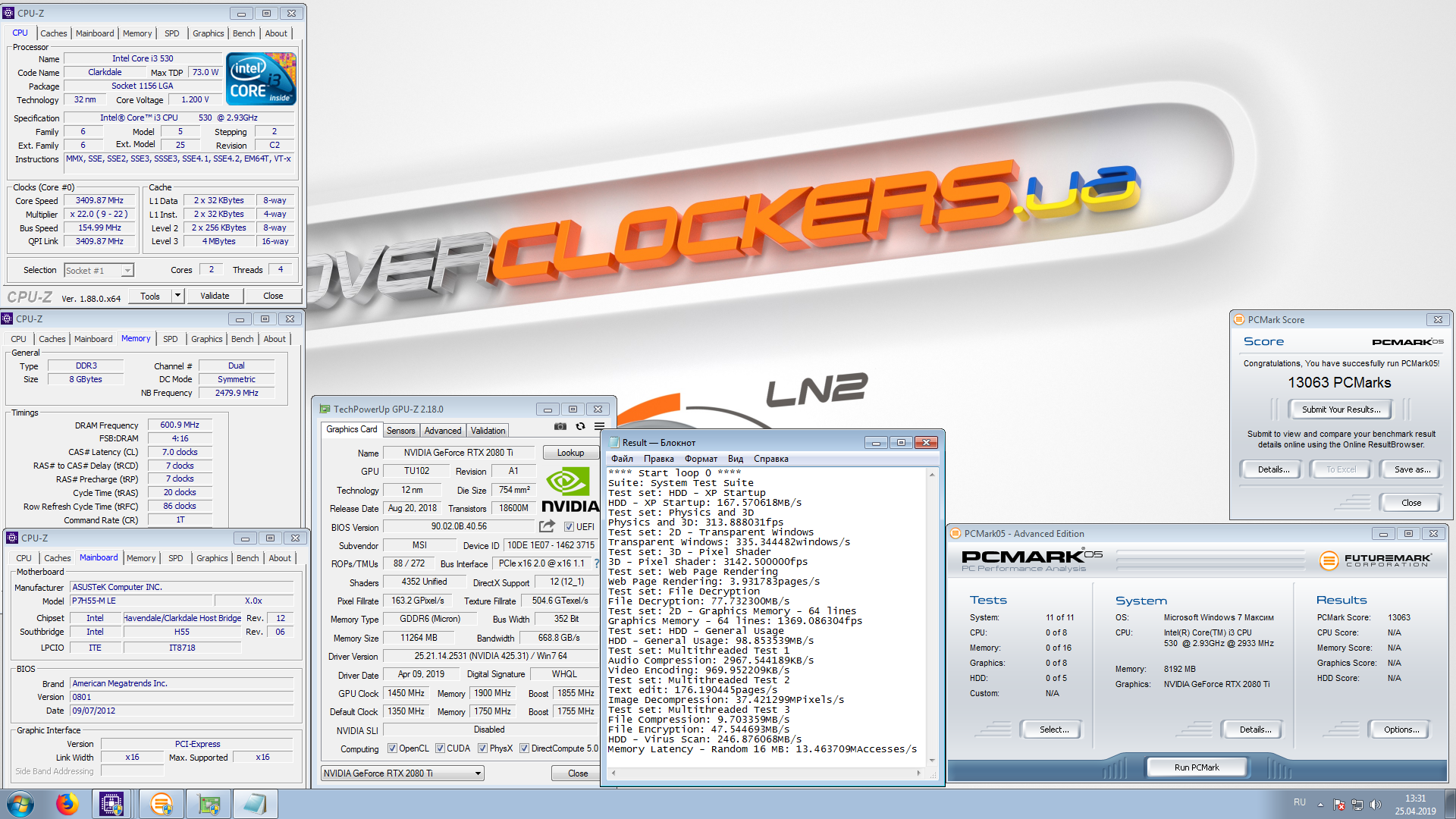Open the Правка menu in Notepad
The width and height of the screenshot is (1456, 819).
point(658,459)
